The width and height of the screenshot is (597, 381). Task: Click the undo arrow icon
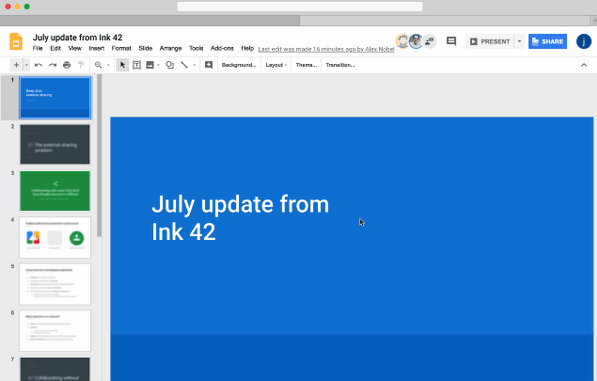pos(38,65)
